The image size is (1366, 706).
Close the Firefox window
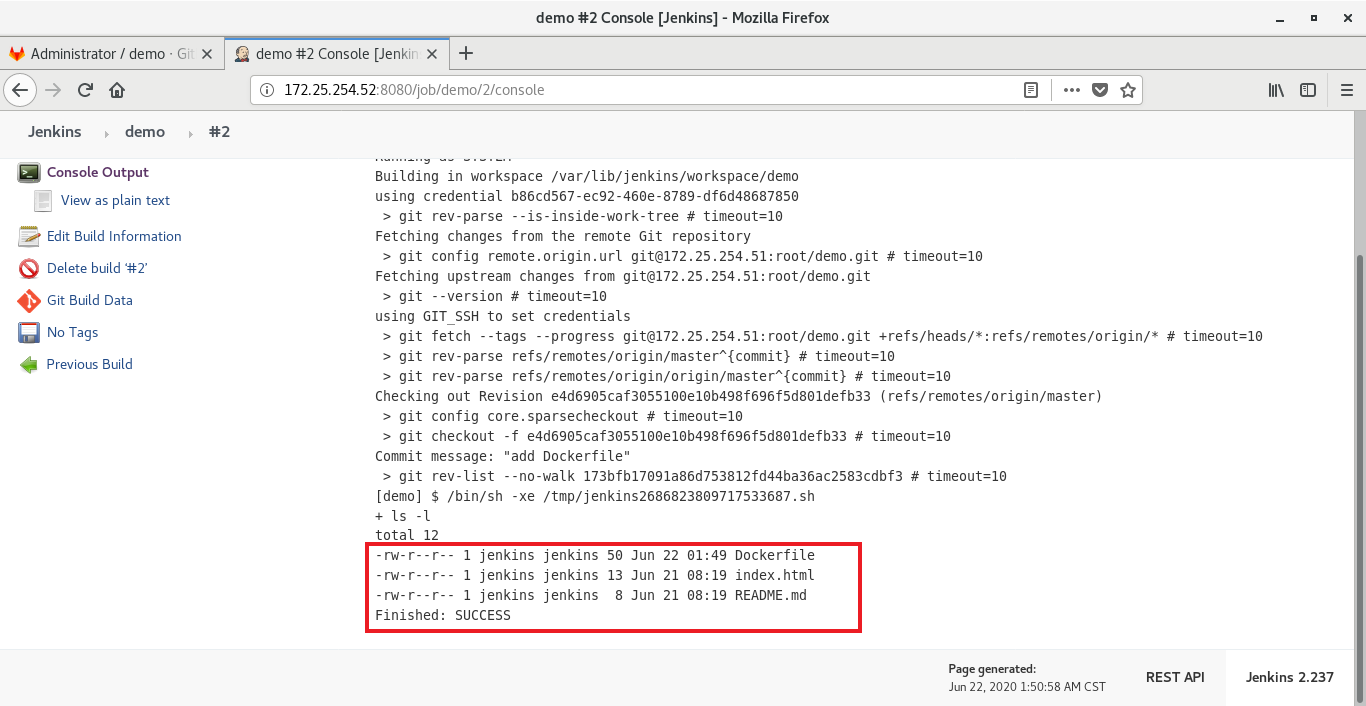[1345, 18]
